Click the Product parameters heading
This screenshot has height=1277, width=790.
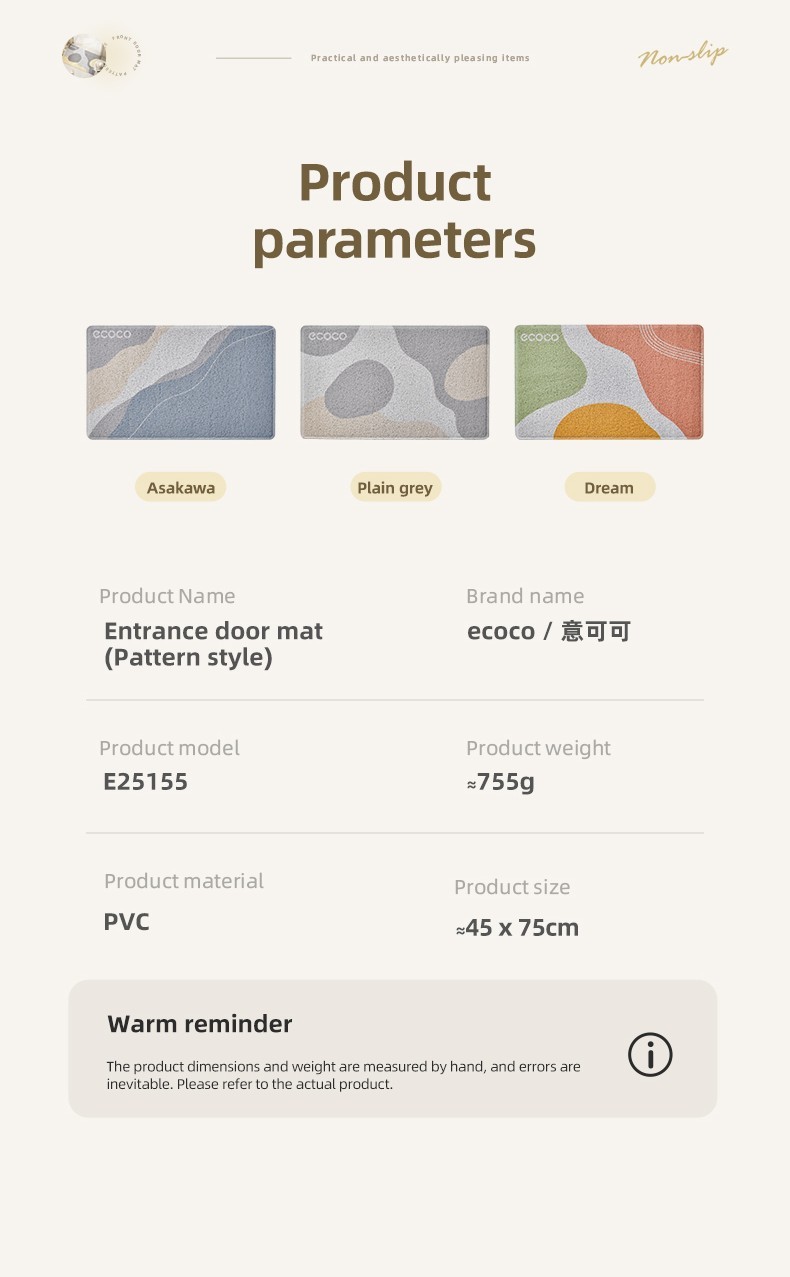pyautogui.click(x=394, y=212)
